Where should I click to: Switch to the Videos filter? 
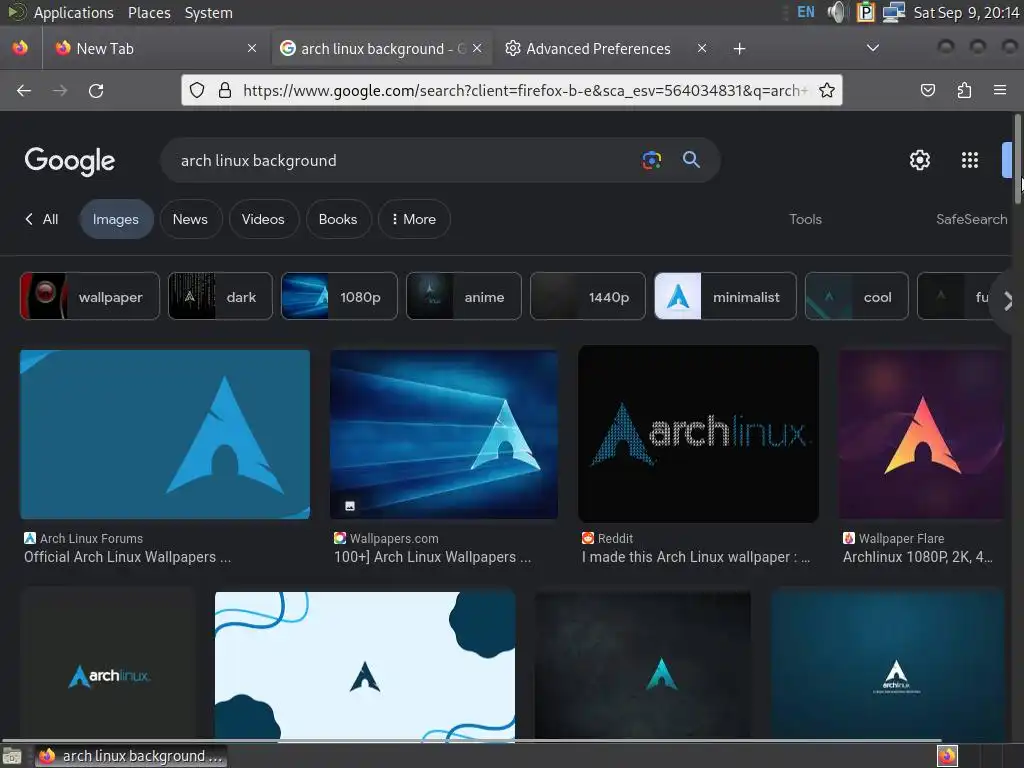pyautogui.click(x=263, y=219)
